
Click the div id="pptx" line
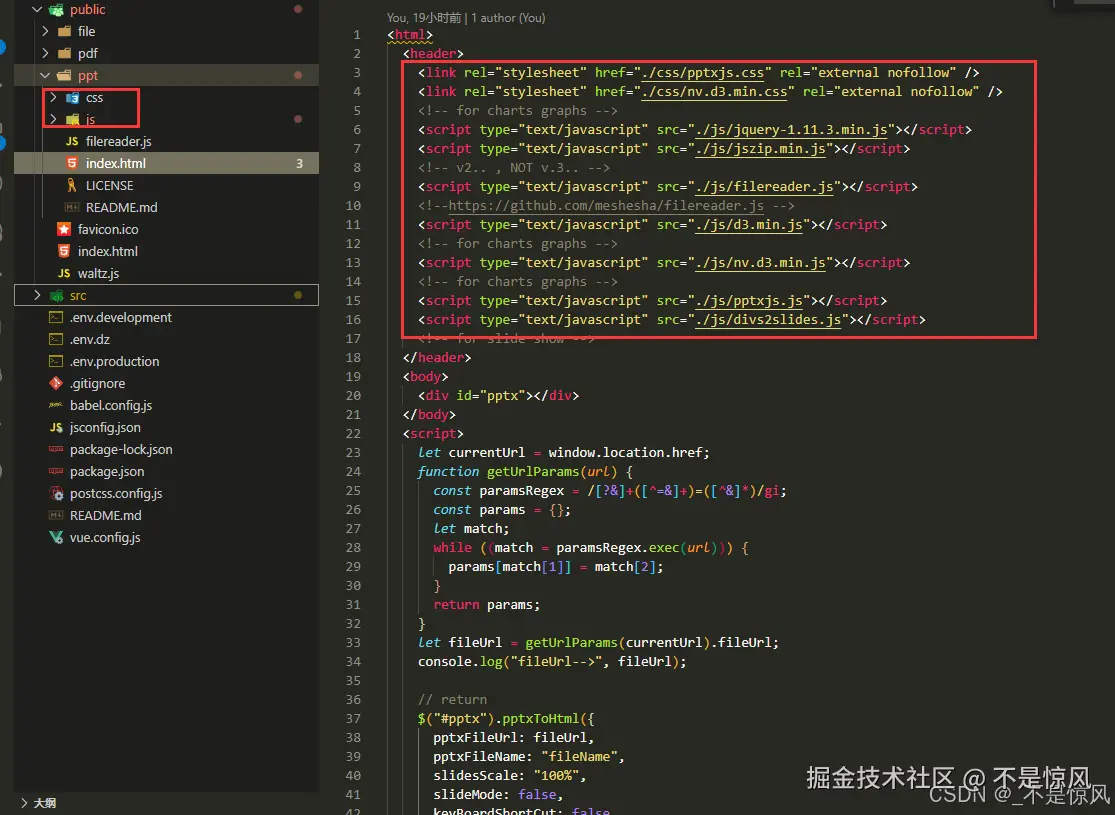[x=498, y=395]
